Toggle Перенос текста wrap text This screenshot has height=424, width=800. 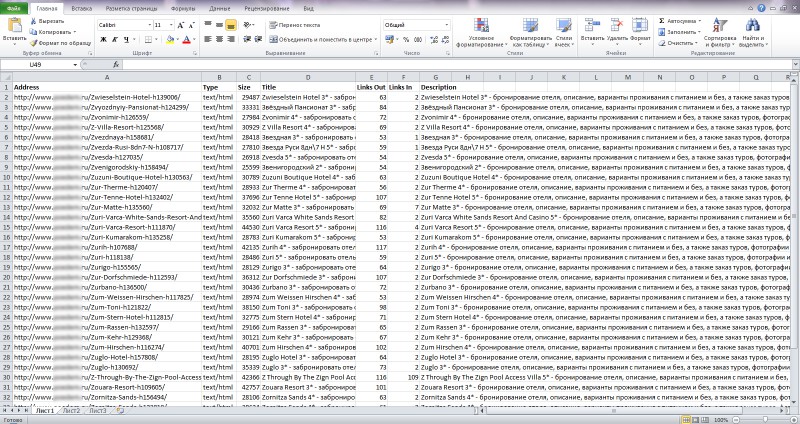[294, 24]
